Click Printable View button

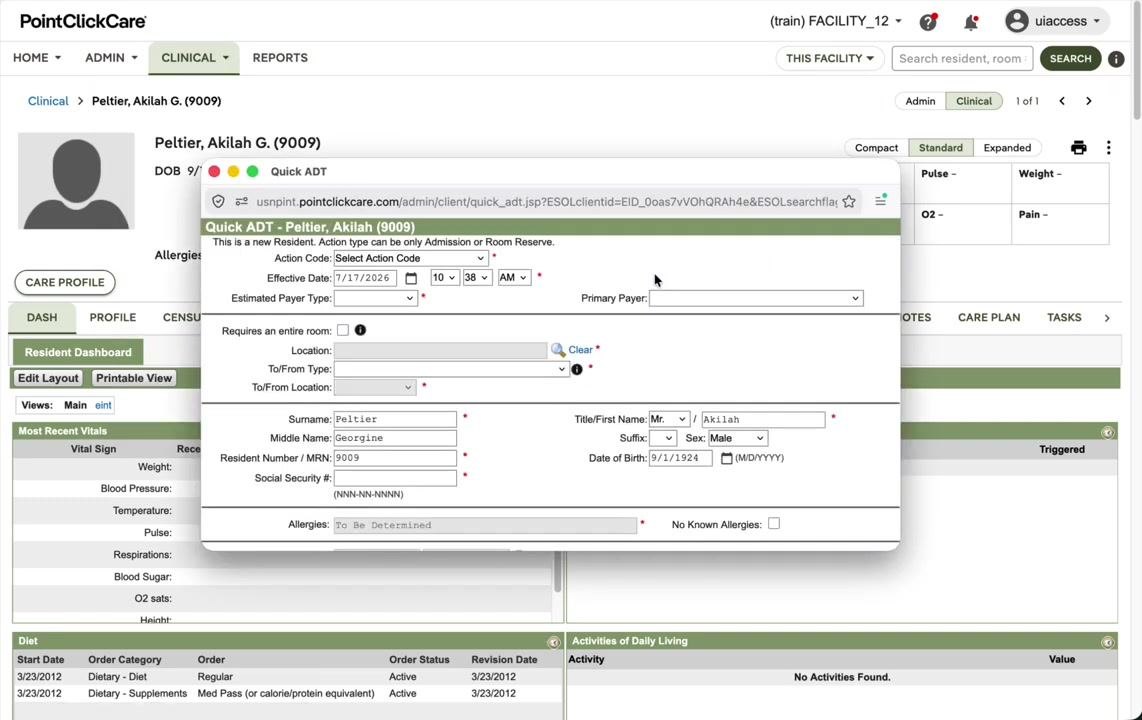(x=134, y=378)
